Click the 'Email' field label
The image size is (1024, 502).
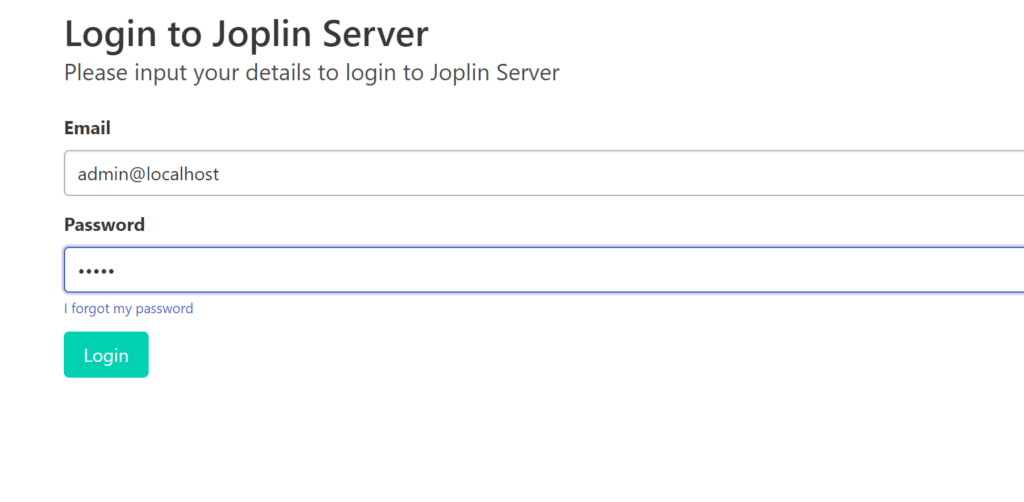87,128
